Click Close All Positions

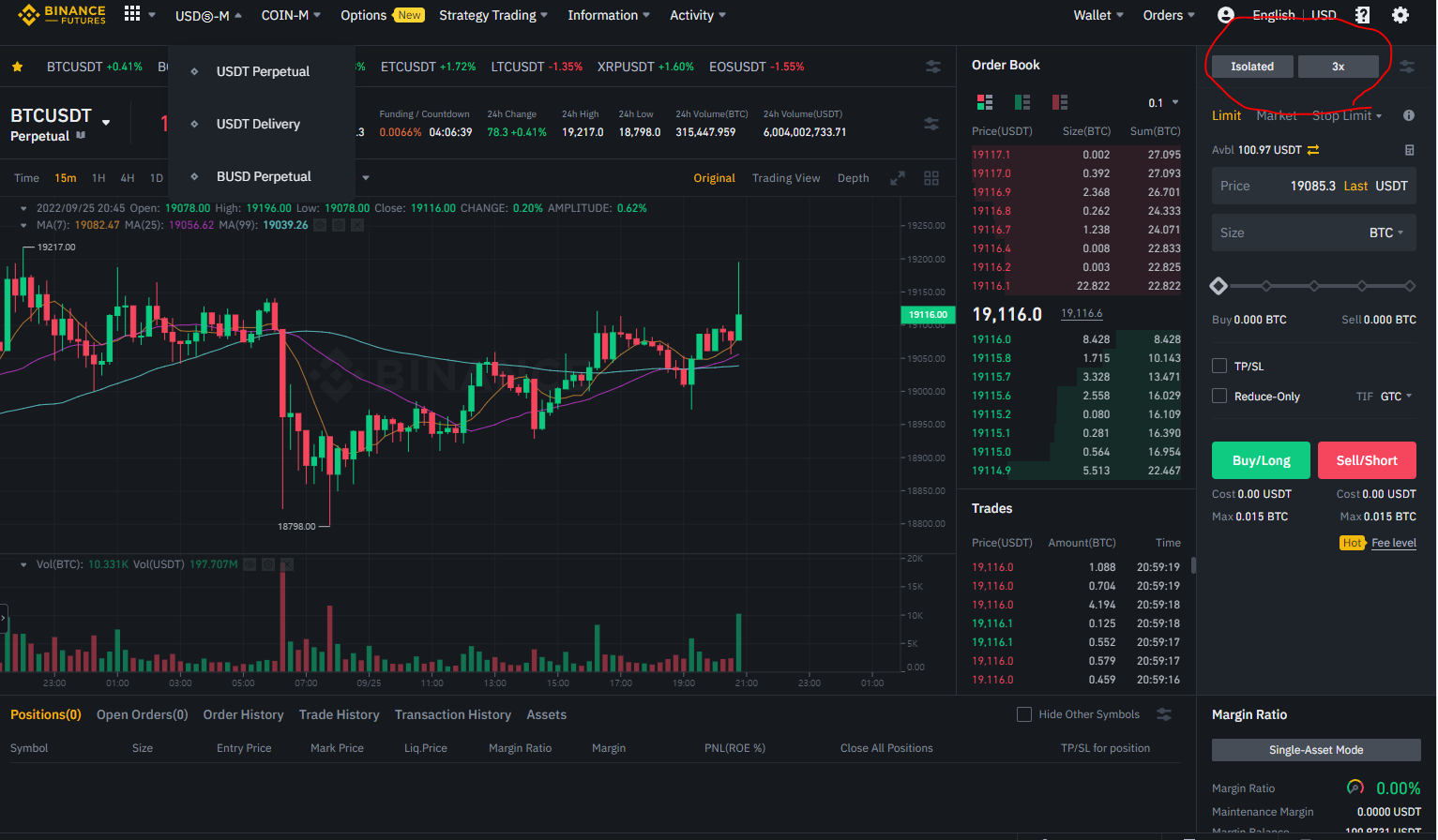(x=886, y=748)
